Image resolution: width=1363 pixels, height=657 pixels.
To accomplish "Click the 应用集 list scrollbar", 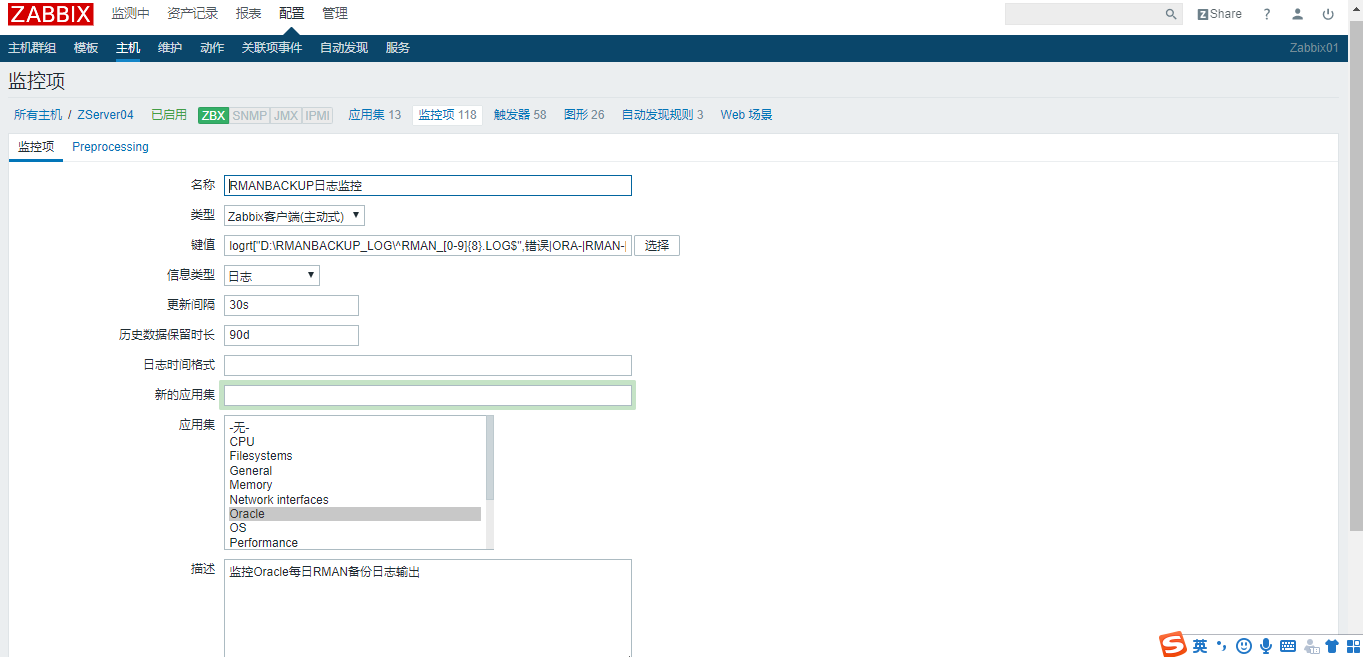I will point(490,482).
